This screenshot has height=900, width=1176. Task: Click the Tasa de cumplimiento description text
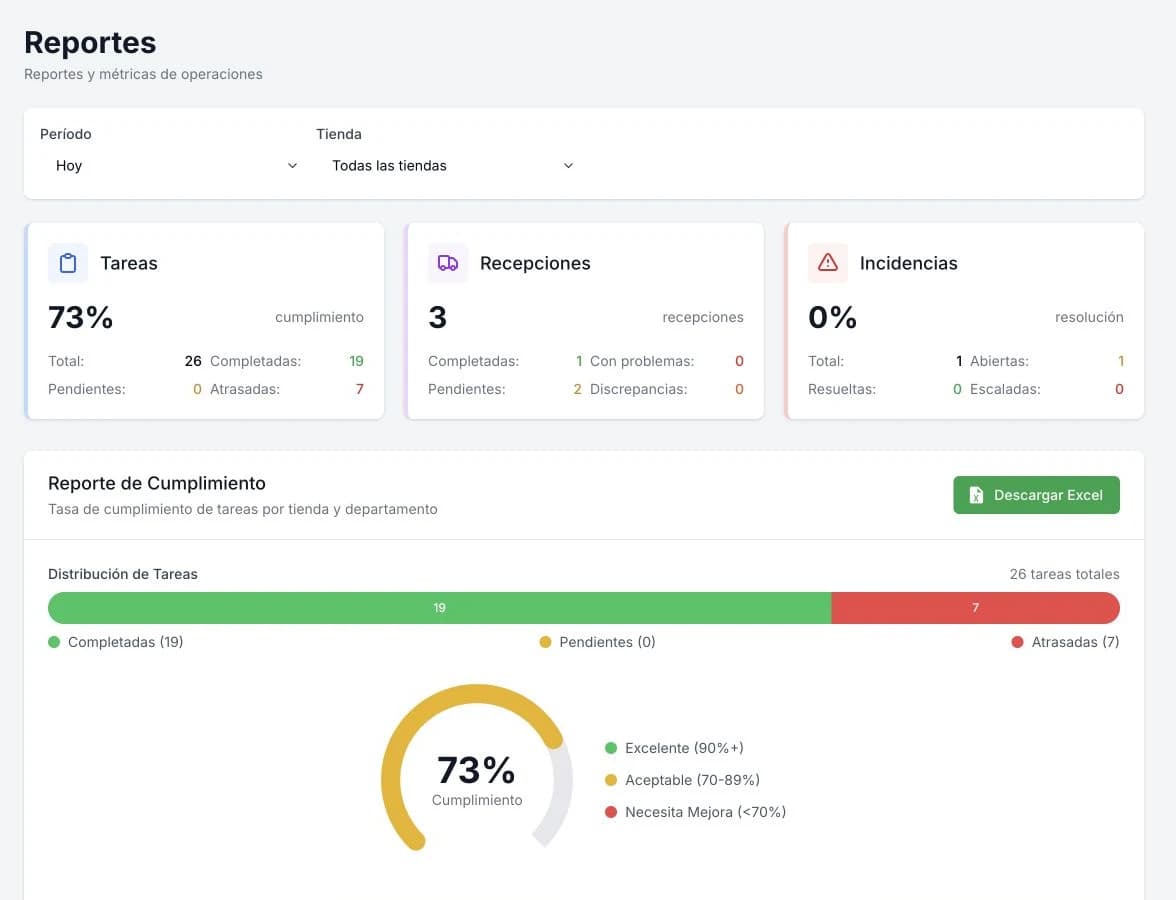click(243, 509)
